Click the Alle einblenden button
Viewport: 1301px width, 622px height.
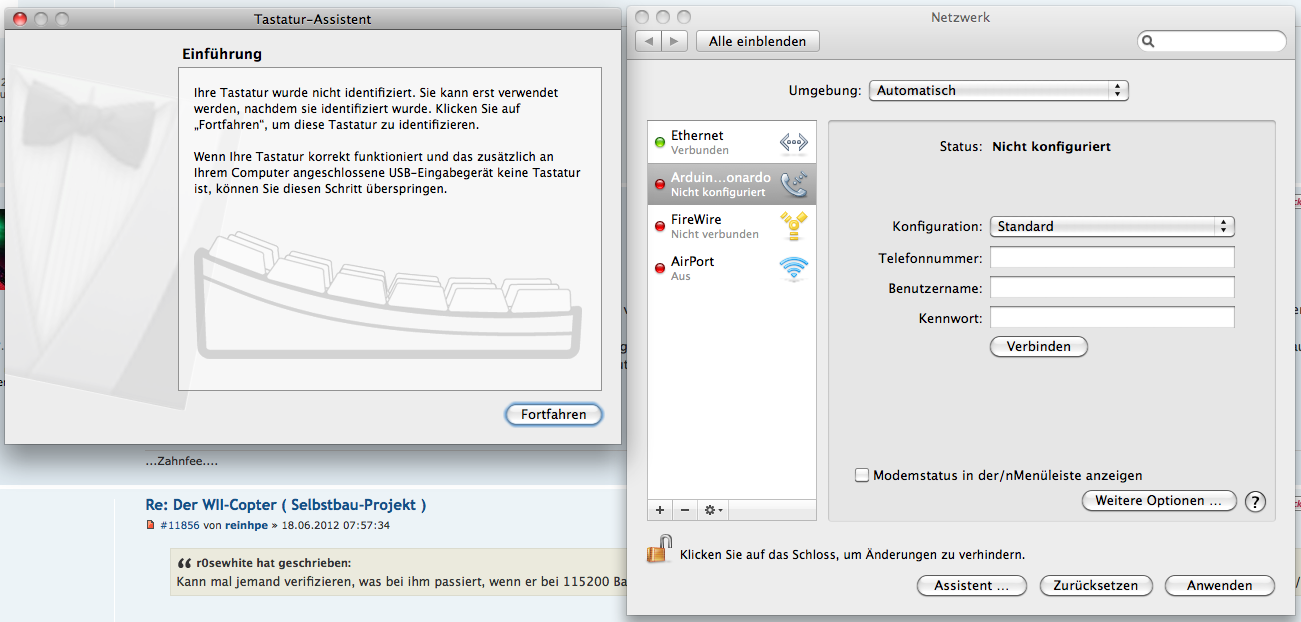point(756,41)
